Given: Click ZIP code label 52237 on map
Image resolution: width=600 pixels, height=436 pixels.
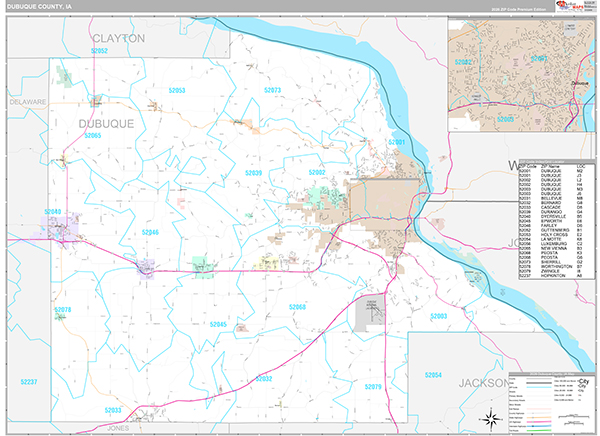Looking at the screenshot, I should (x=29, y=382).
